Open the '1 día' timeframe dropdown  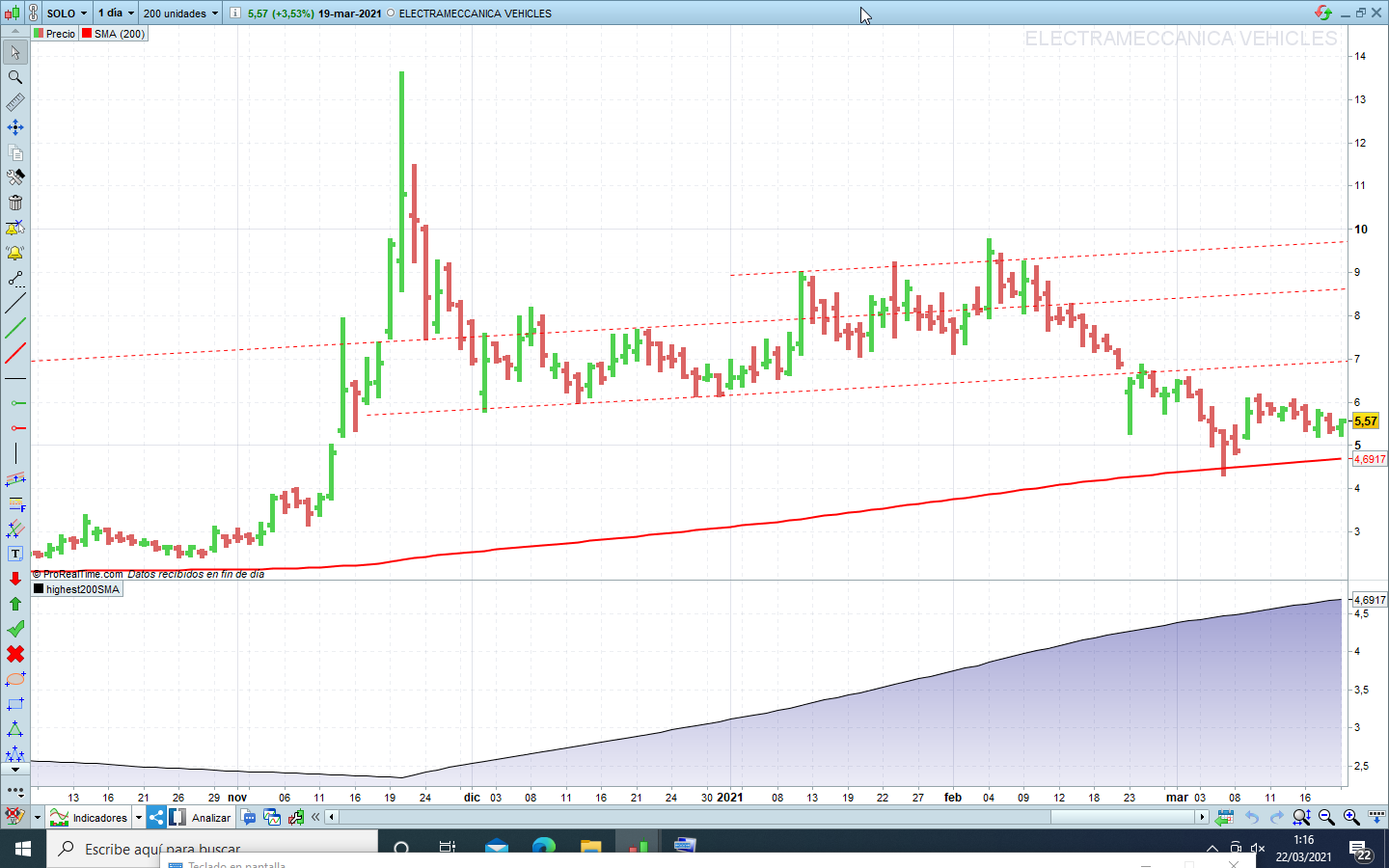[116, 14]
